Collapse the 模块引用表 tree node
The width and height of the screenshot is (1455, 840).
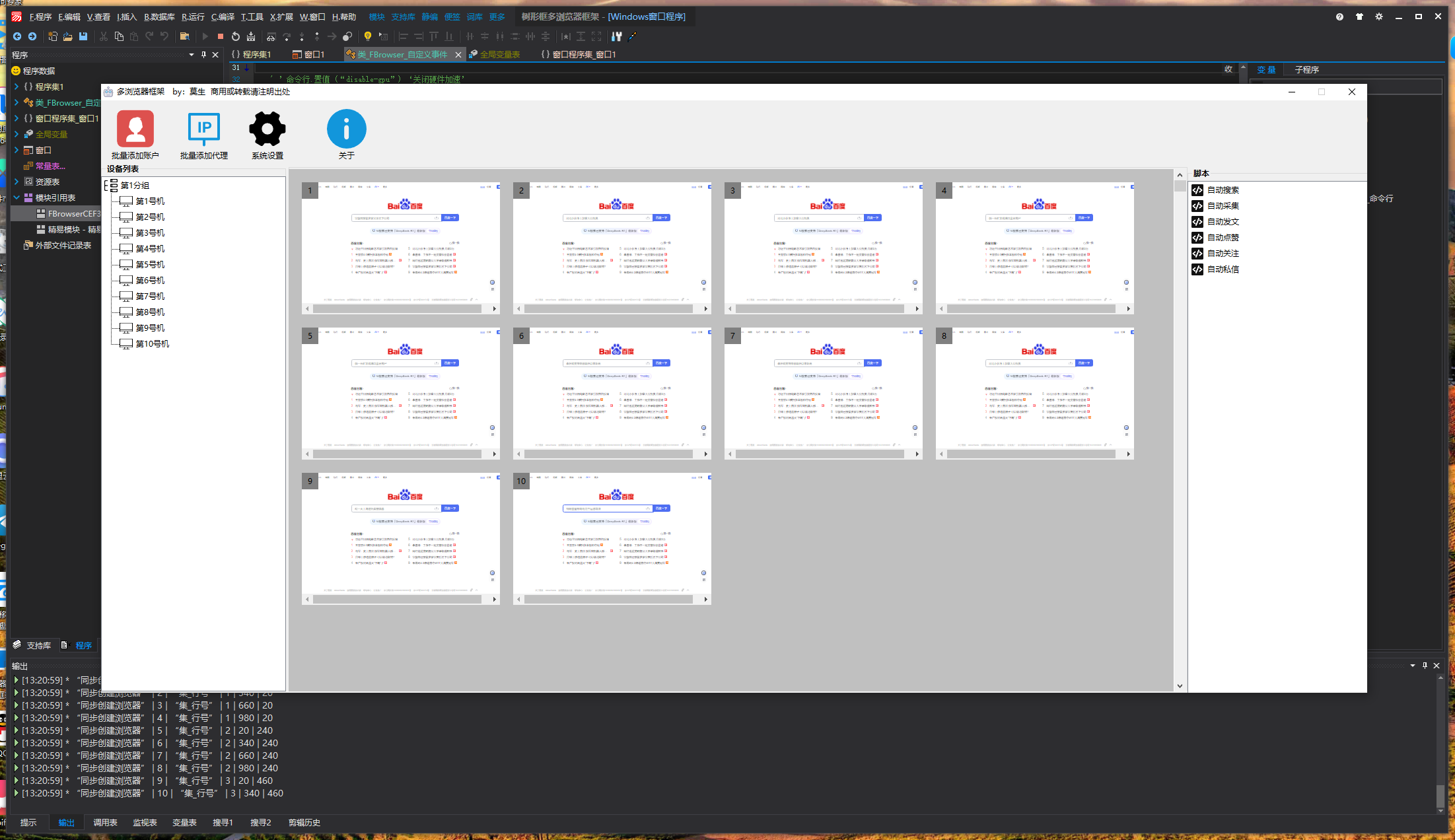click(17, 197)
